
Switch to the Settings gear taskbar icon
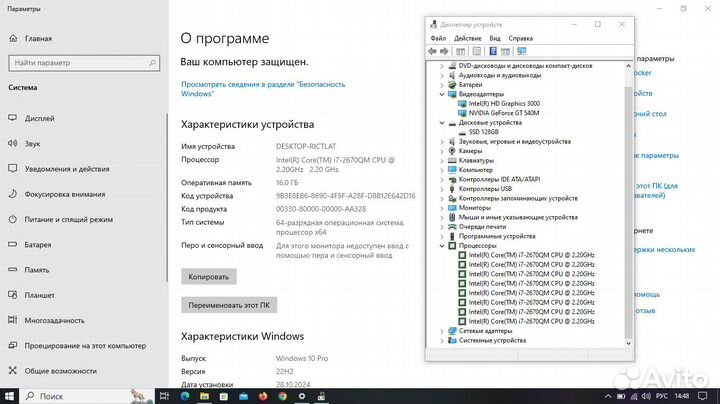302,396
